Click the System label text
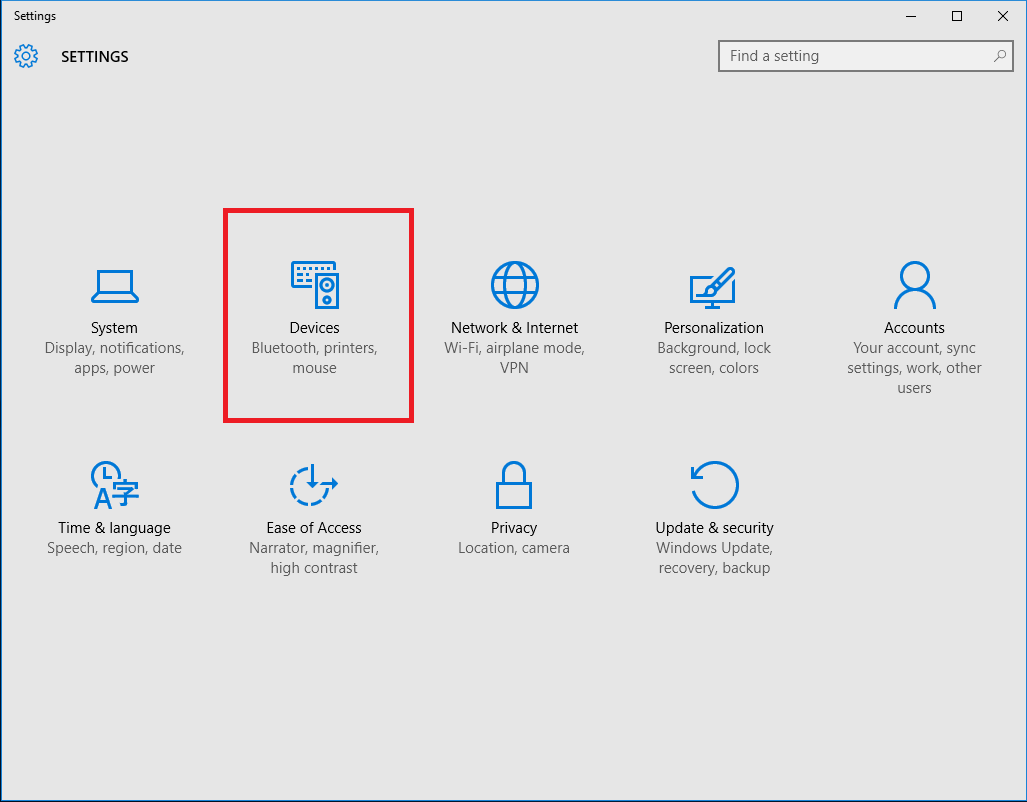Screen dimensions: 1027x802 coord(114,328)
